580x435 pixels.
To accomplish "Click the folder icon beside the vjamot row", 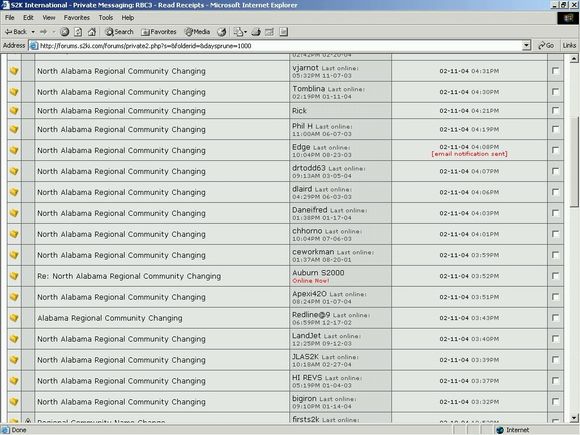I will (x=14, y=71).
